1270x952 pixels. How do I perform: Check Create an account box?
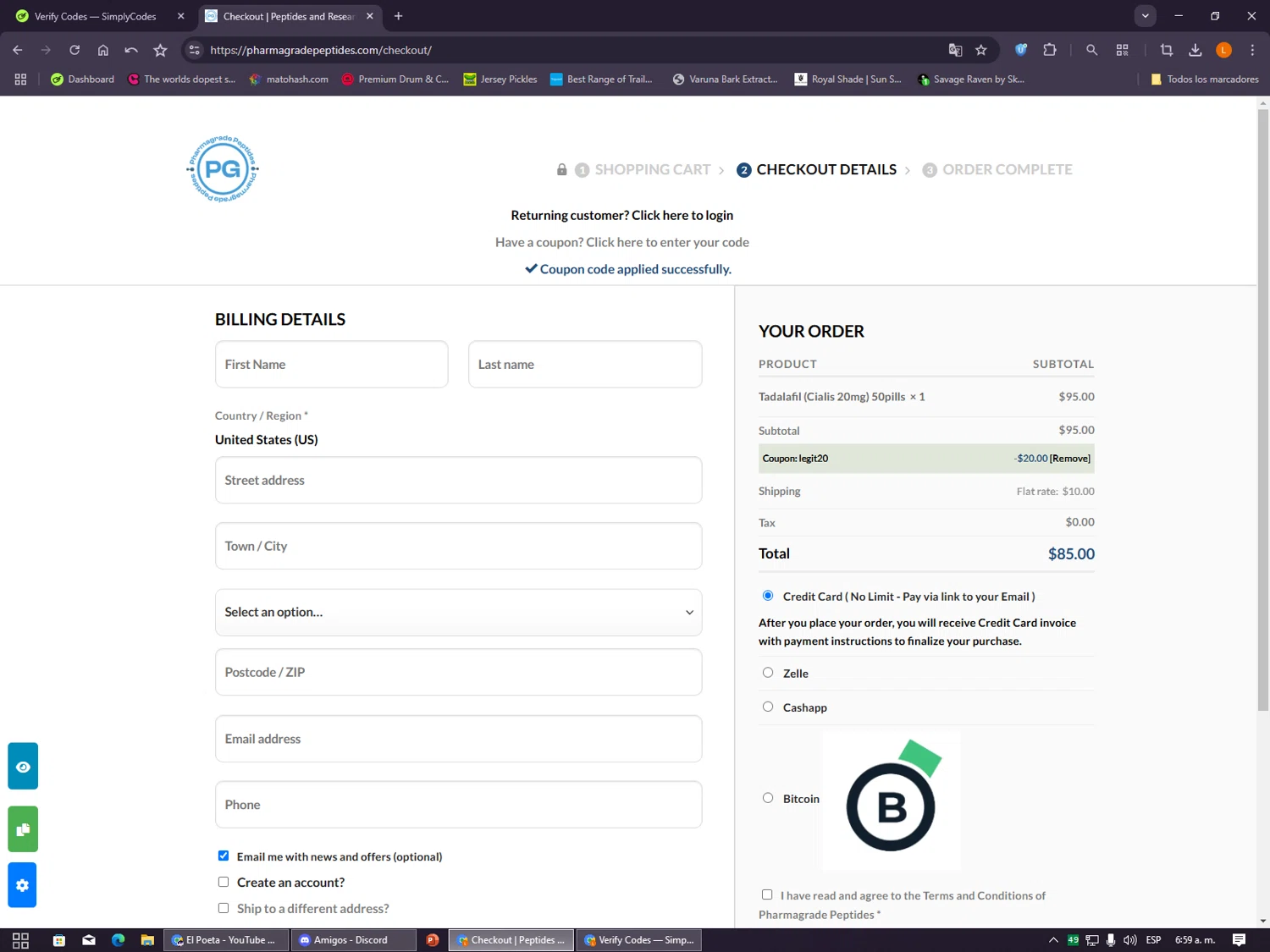(224, 882)
